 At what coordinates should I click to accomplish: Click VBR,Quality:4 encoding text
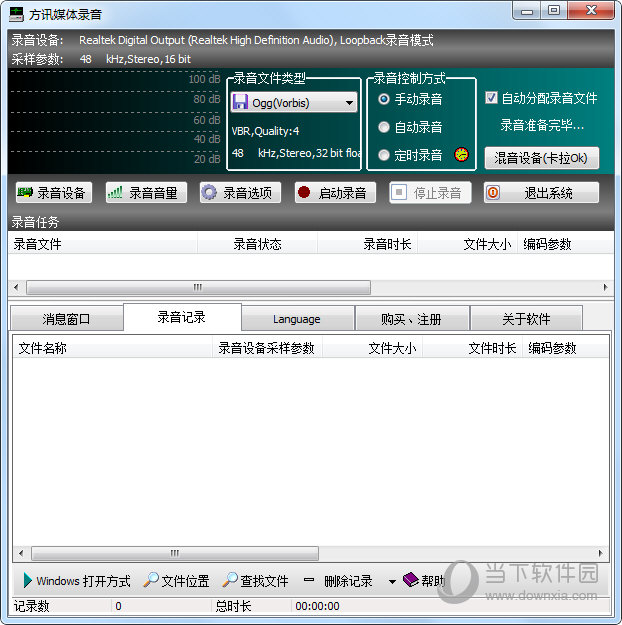pos(265,131)
